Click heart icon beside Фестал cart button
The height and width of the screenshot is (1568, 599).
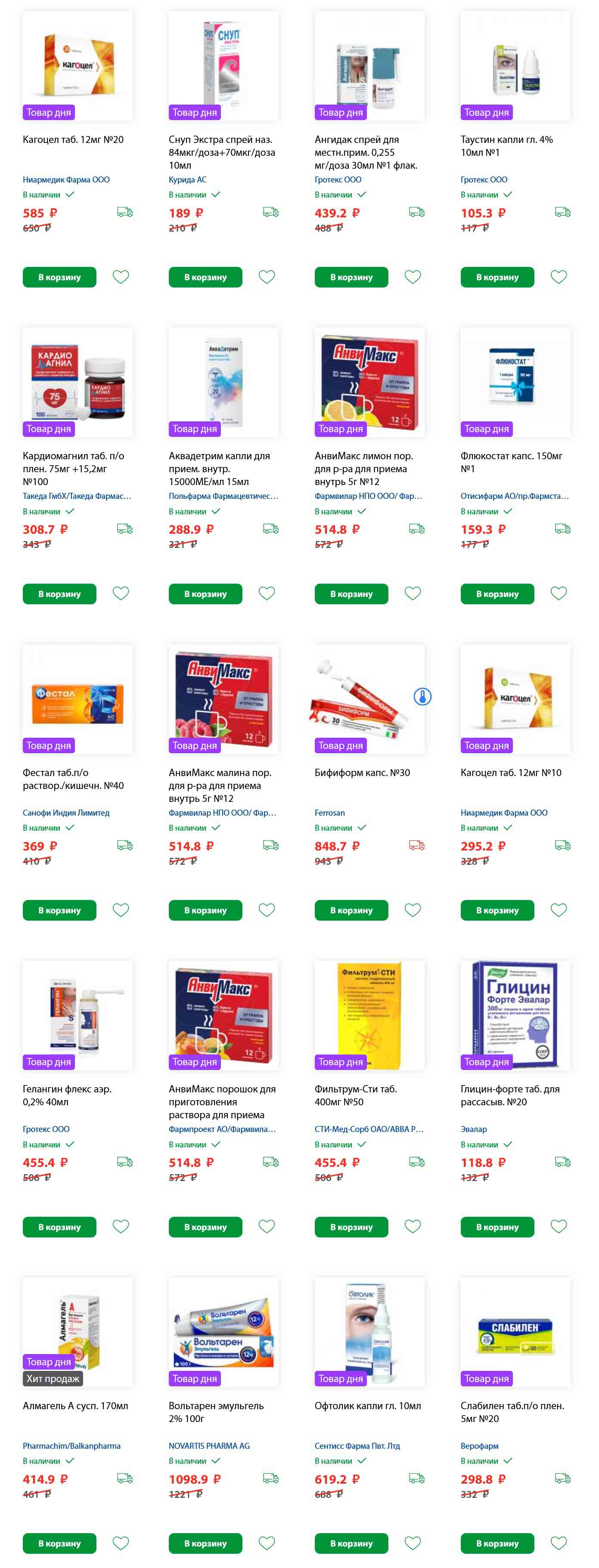click(121, 910)
